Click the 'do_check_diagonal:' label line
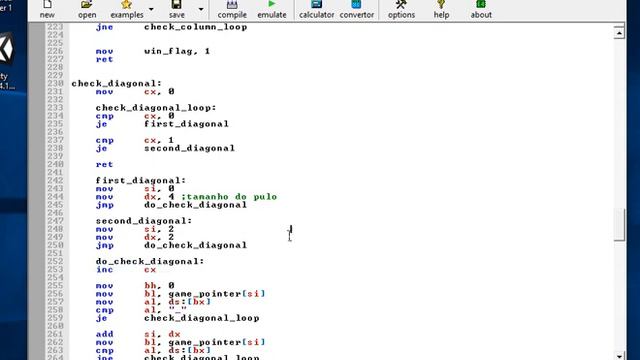The image size is (640, 360). [150, 261]
